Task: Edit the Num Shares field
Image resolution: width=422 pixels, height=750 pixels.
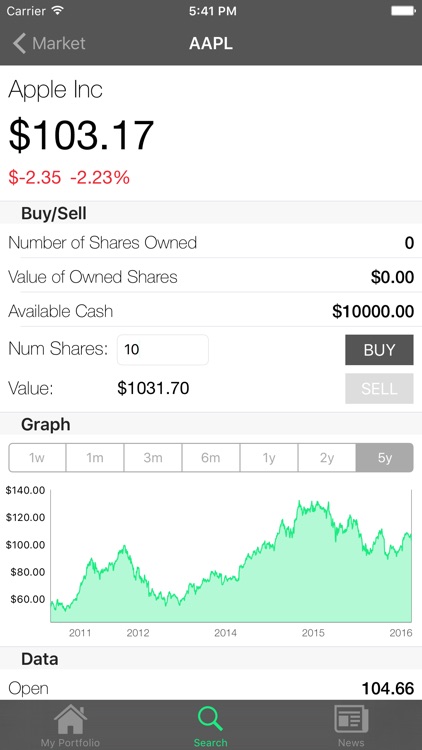Action: (163, 349)
